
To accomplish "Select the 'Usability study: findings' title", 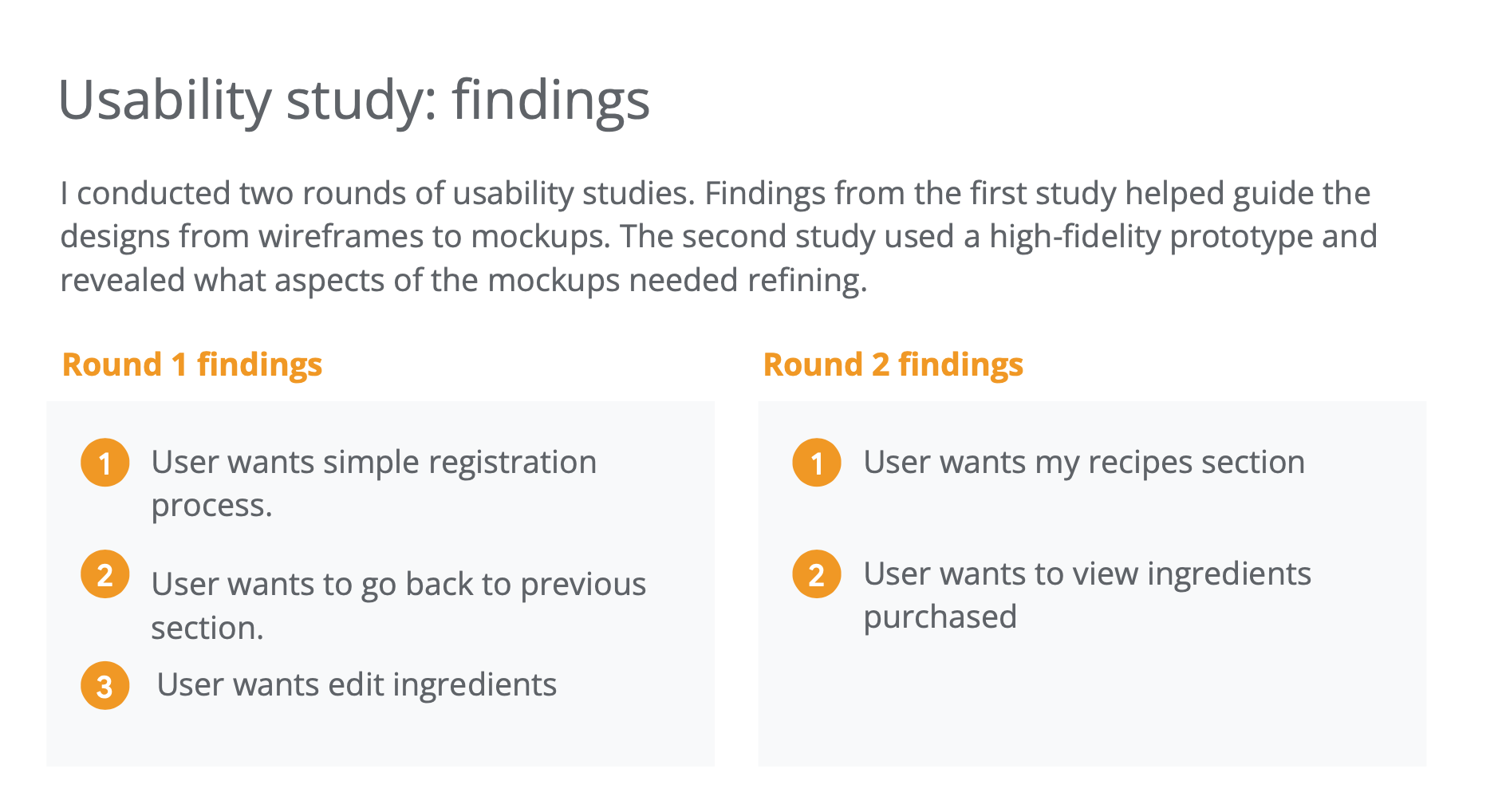I will click(x=354, y=101).
